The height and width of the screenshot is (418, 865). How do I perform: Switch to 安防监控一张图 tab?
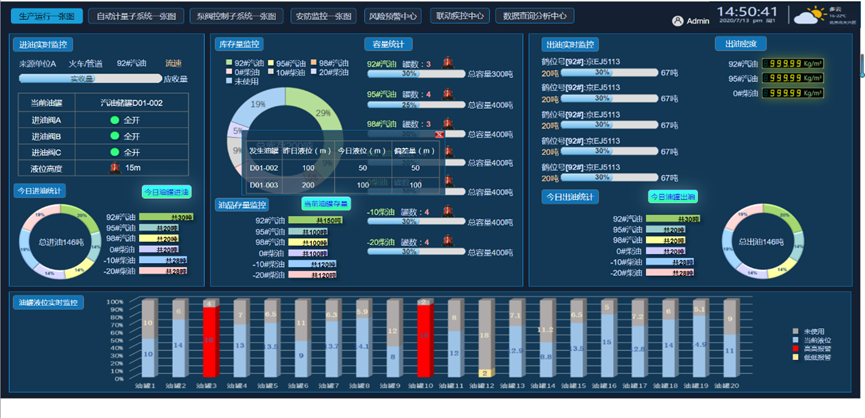(325, 17)
